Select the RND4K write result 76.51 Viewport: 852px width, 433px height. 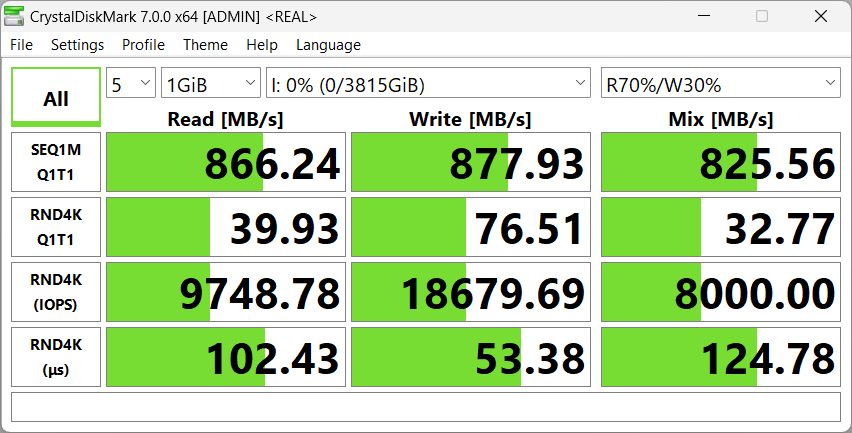tap(471, 227)
